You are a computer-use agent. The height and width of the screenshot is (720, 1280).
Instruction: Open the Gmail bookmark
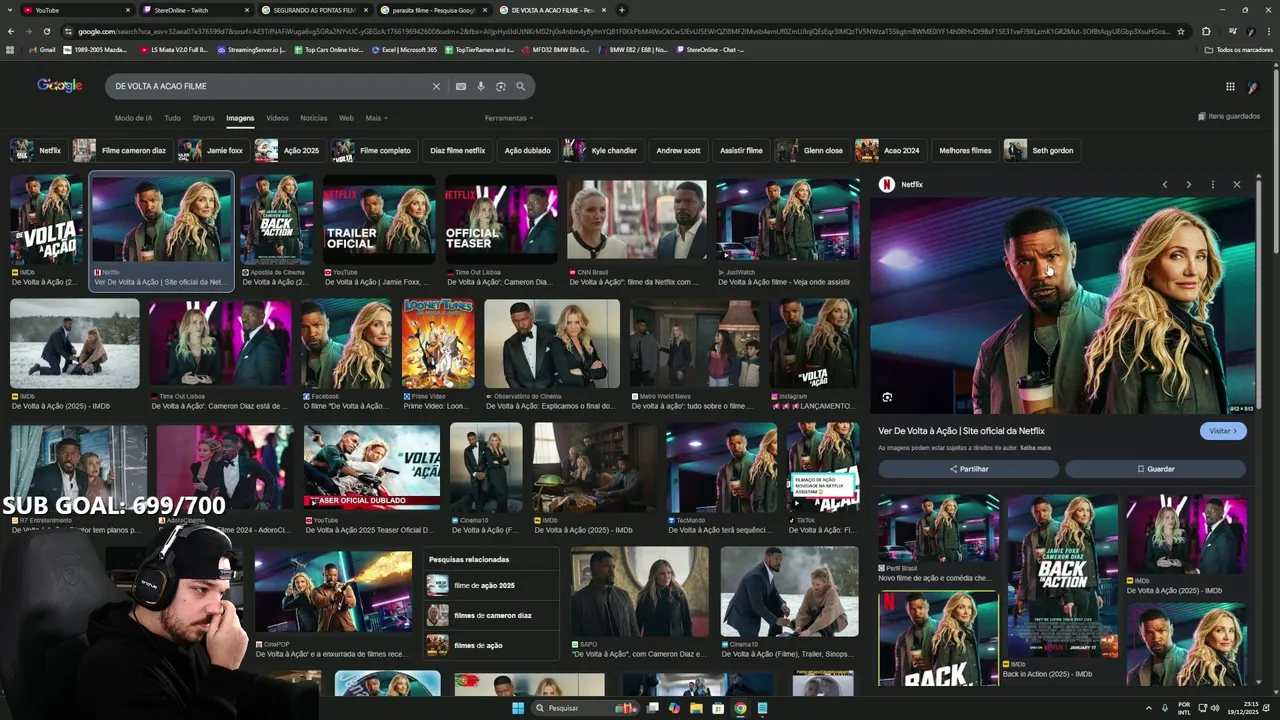coord(41,49)
